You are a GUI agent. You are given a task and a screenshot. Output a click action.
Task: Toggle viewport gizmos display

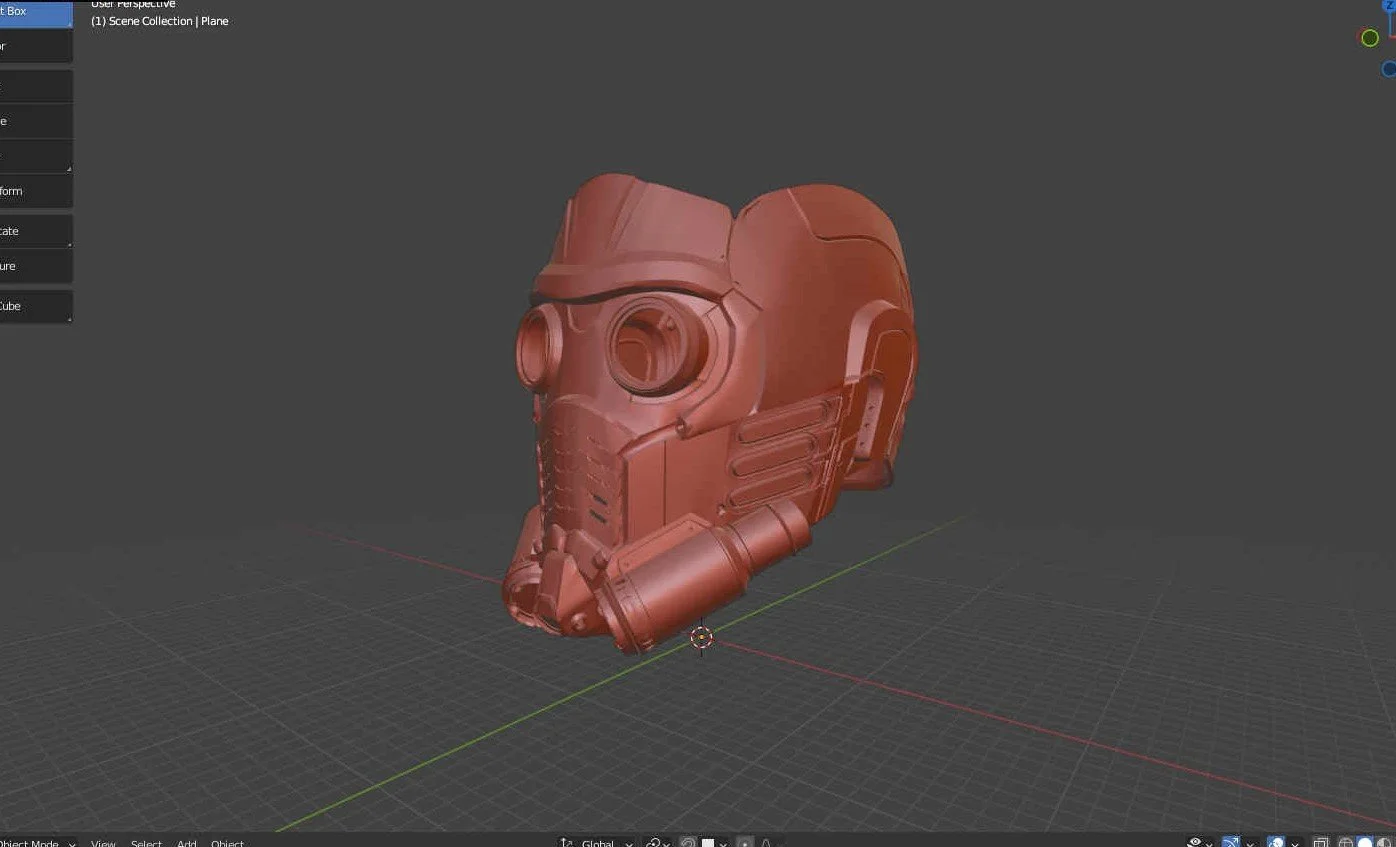coord(1231,842)
